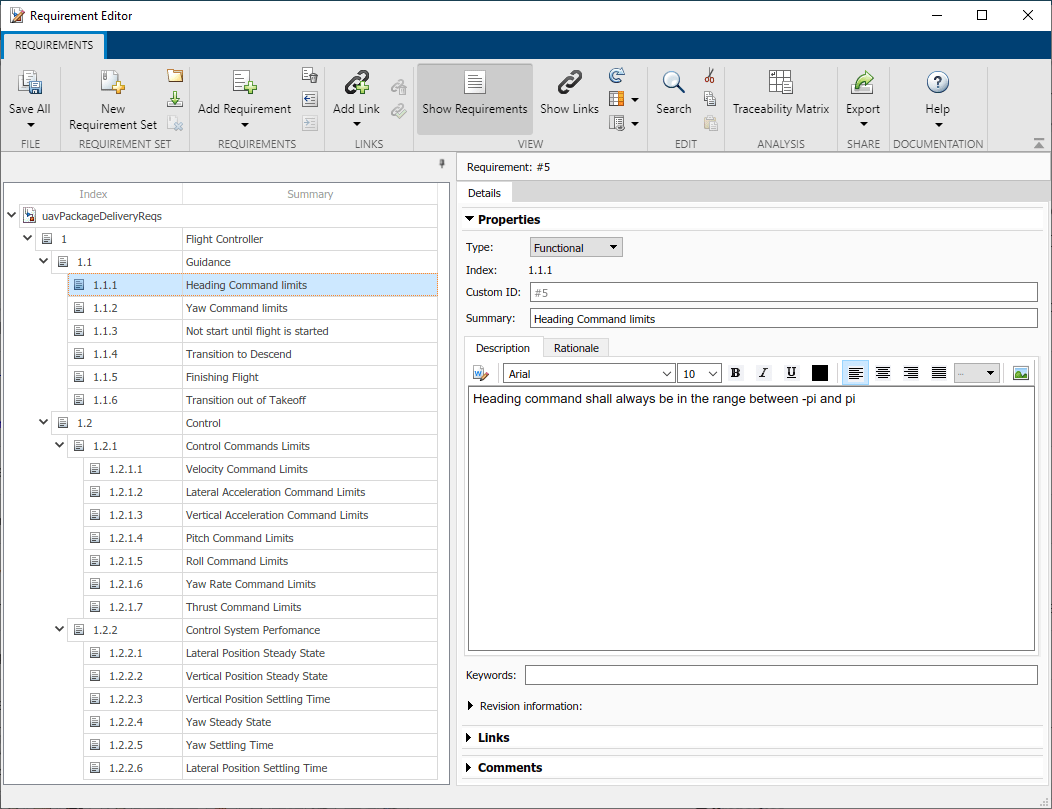Click the black font color swatch

pyautogui.click(x=820, y=373)
